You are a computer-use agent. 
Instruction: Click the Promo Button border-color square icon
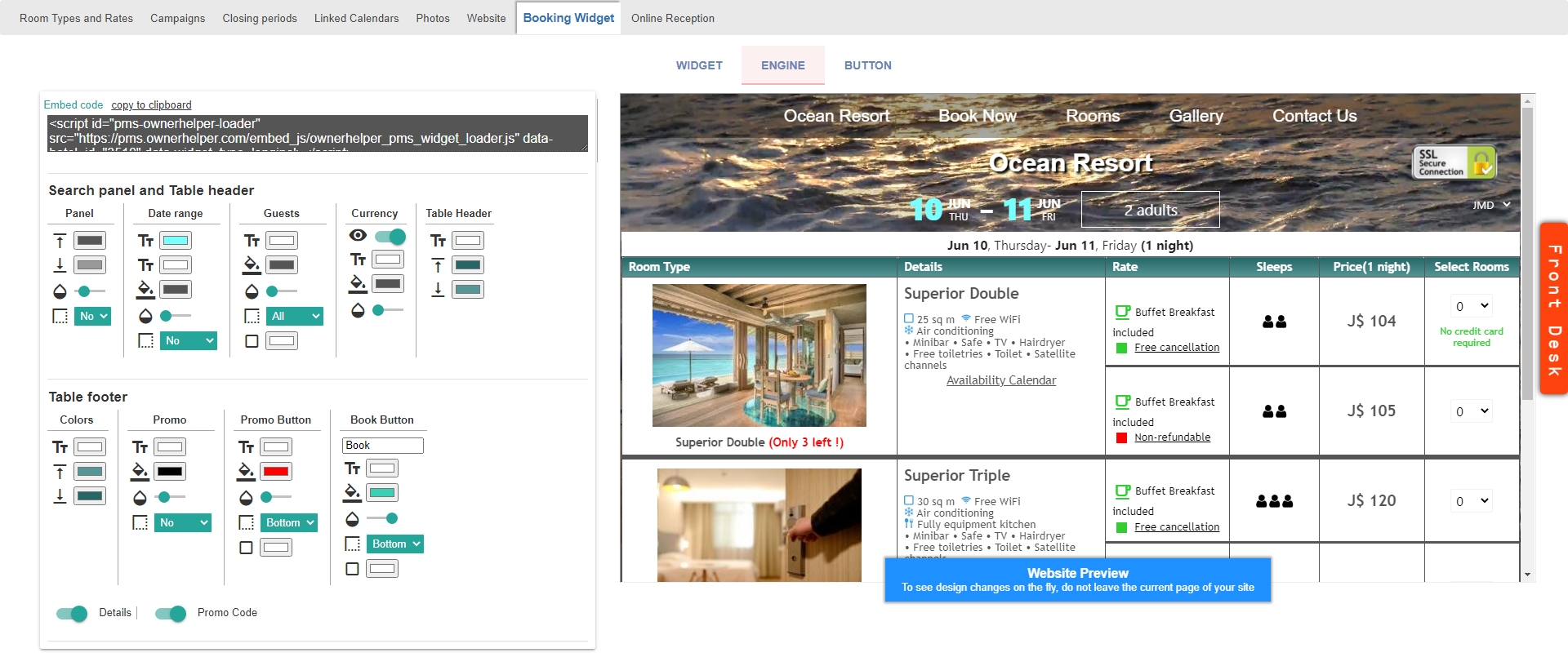[246, 548]
